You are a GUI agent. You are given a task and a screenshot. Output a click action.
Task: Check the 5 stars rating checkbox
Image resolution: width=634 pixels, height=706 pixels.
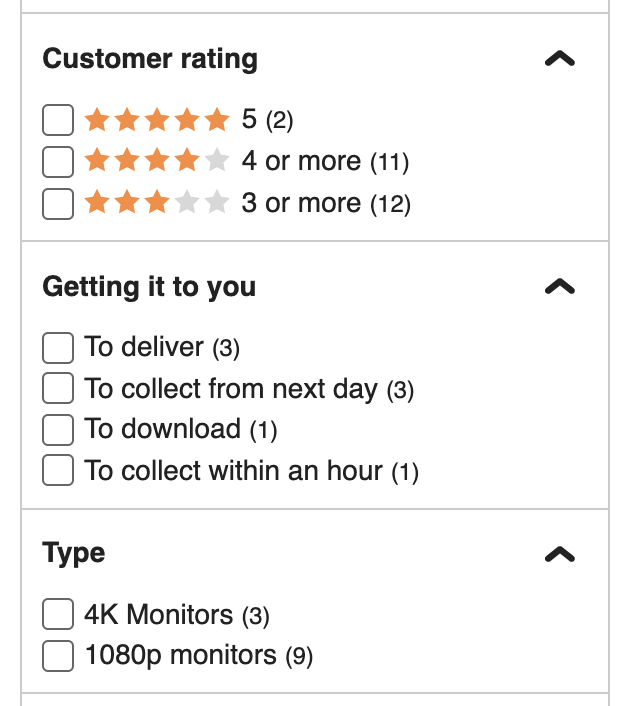tap(58, 121)
